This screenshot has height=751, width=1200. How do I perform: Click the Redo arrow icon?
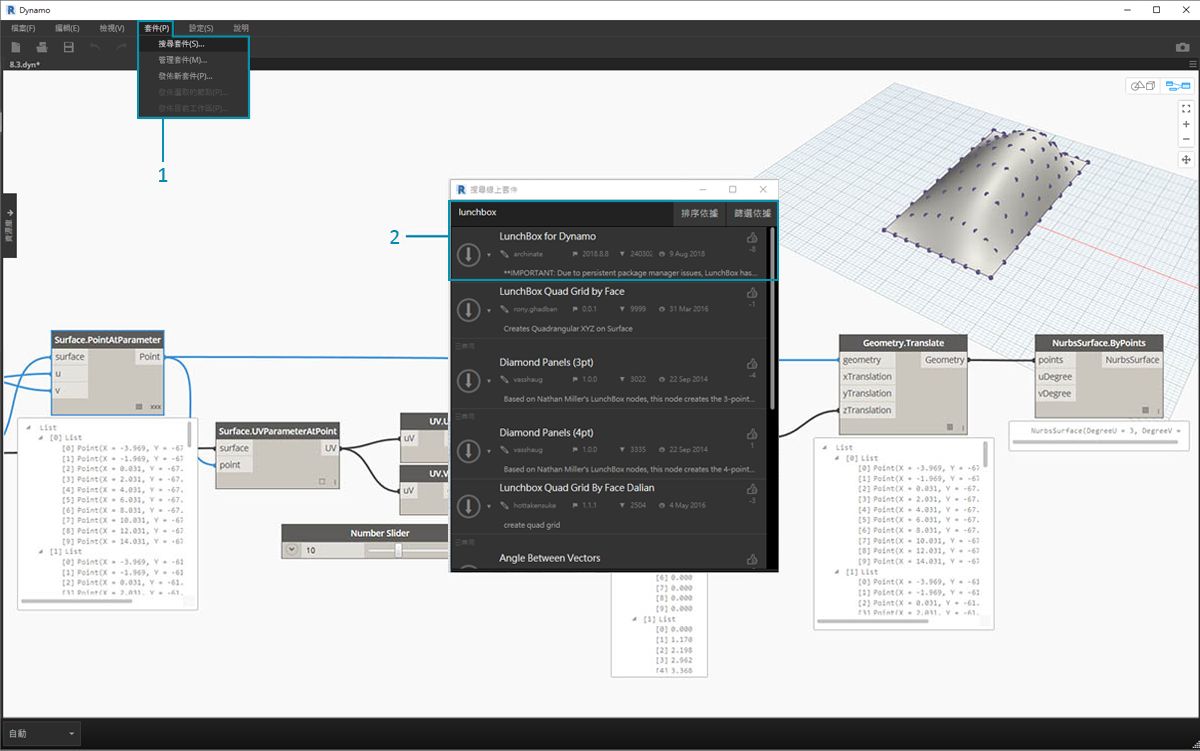tap(121, 47)
